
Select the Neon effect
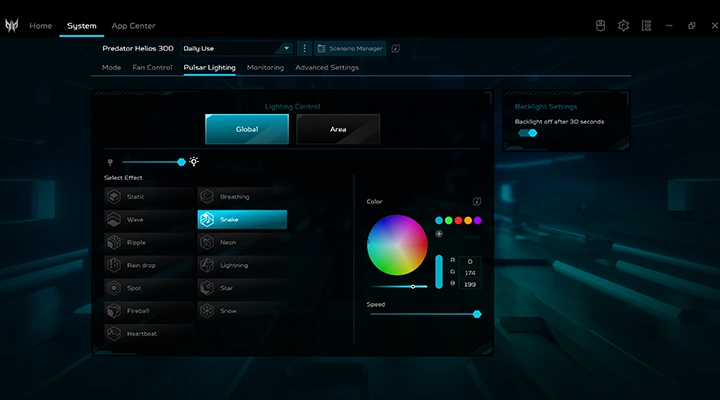(x=242, y=242)
